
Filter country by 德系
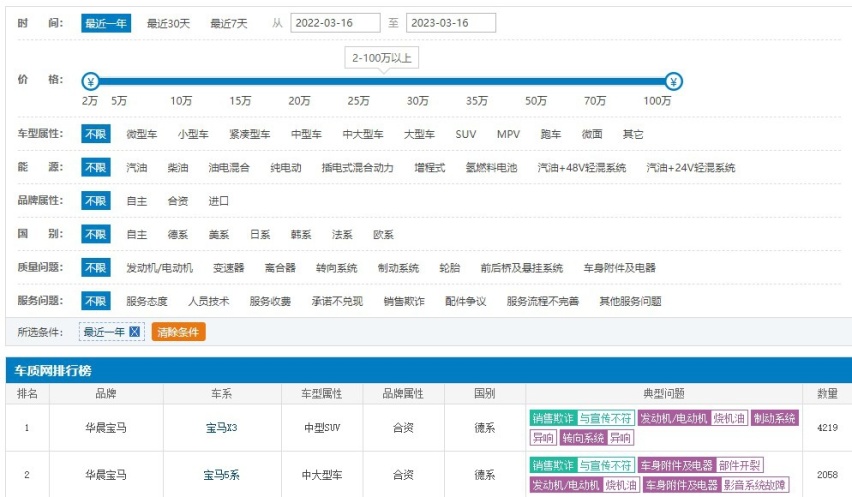pyautogui.click(x=178, y=235)
